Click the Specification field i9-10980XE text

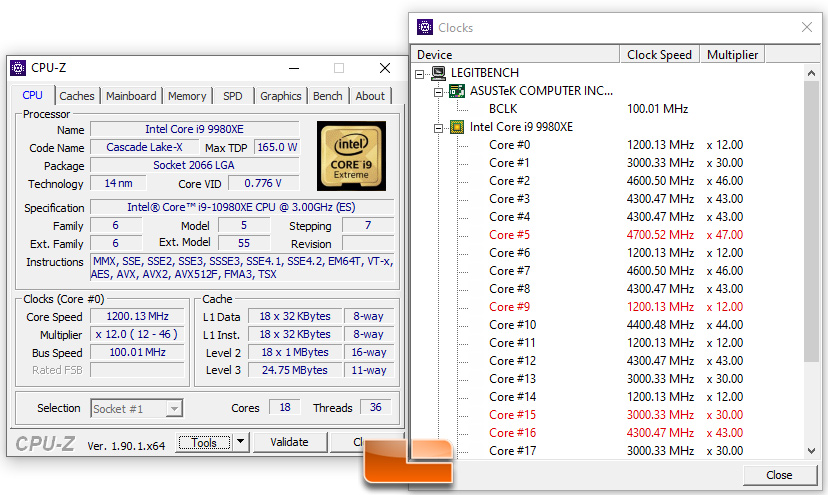click(242, 207)
